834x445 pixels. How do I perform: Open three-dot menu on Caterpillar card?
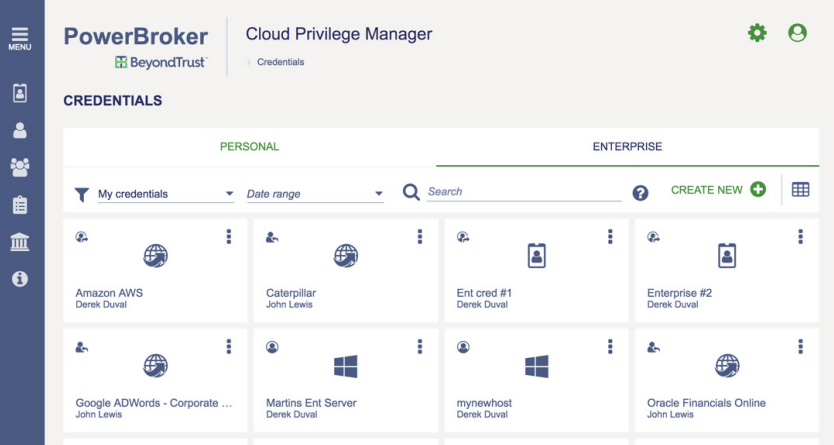click(420, 237)
